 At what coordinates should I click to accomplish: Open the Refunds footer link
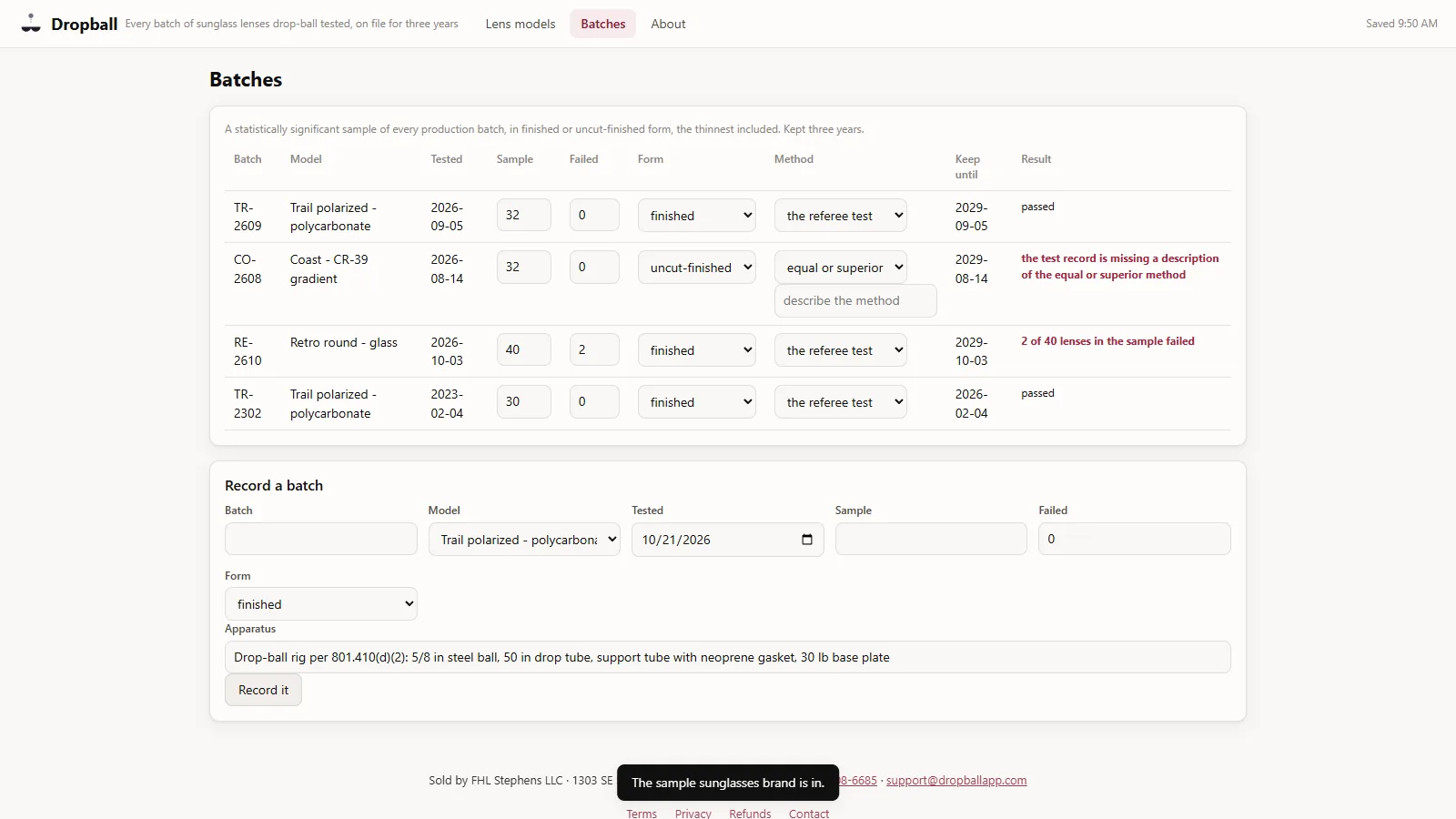(750, 814)
